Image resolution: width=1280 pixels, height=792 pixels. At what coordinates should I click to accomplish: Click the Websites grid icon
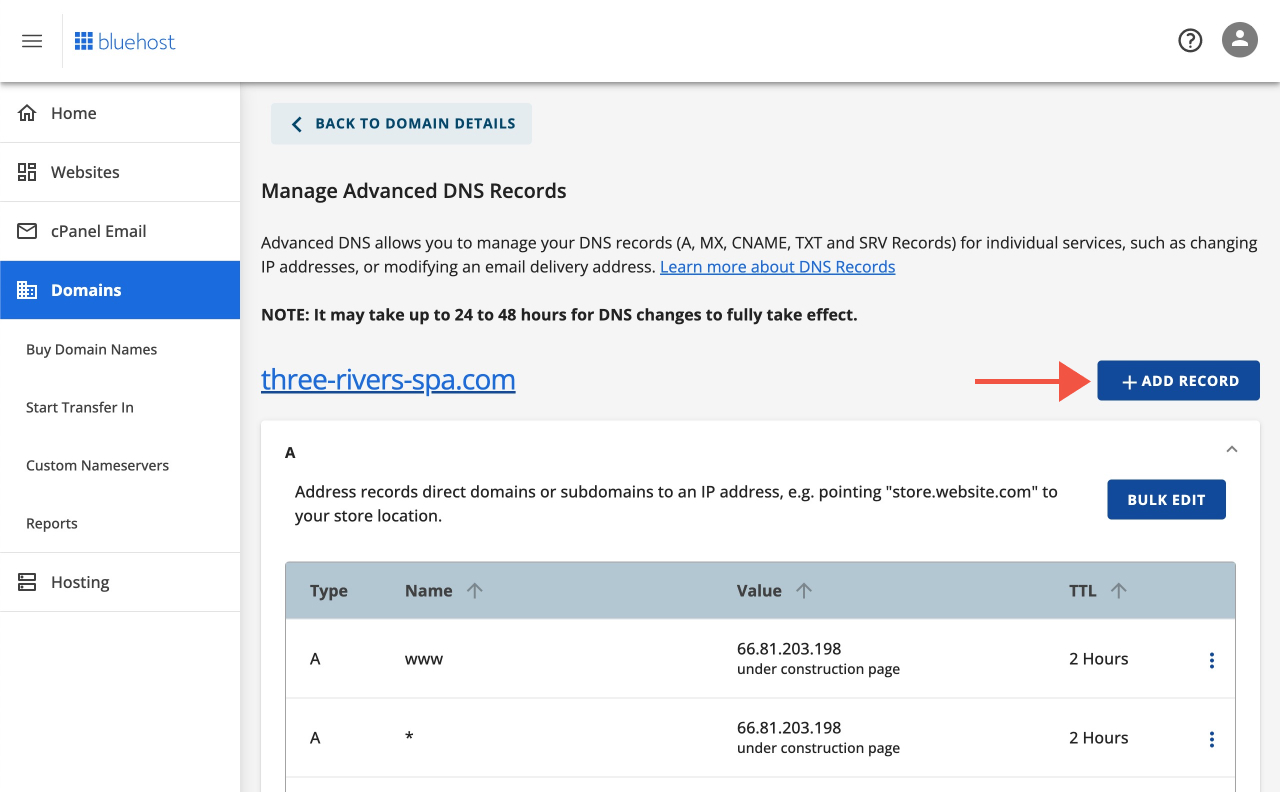(x=27, y=171)
